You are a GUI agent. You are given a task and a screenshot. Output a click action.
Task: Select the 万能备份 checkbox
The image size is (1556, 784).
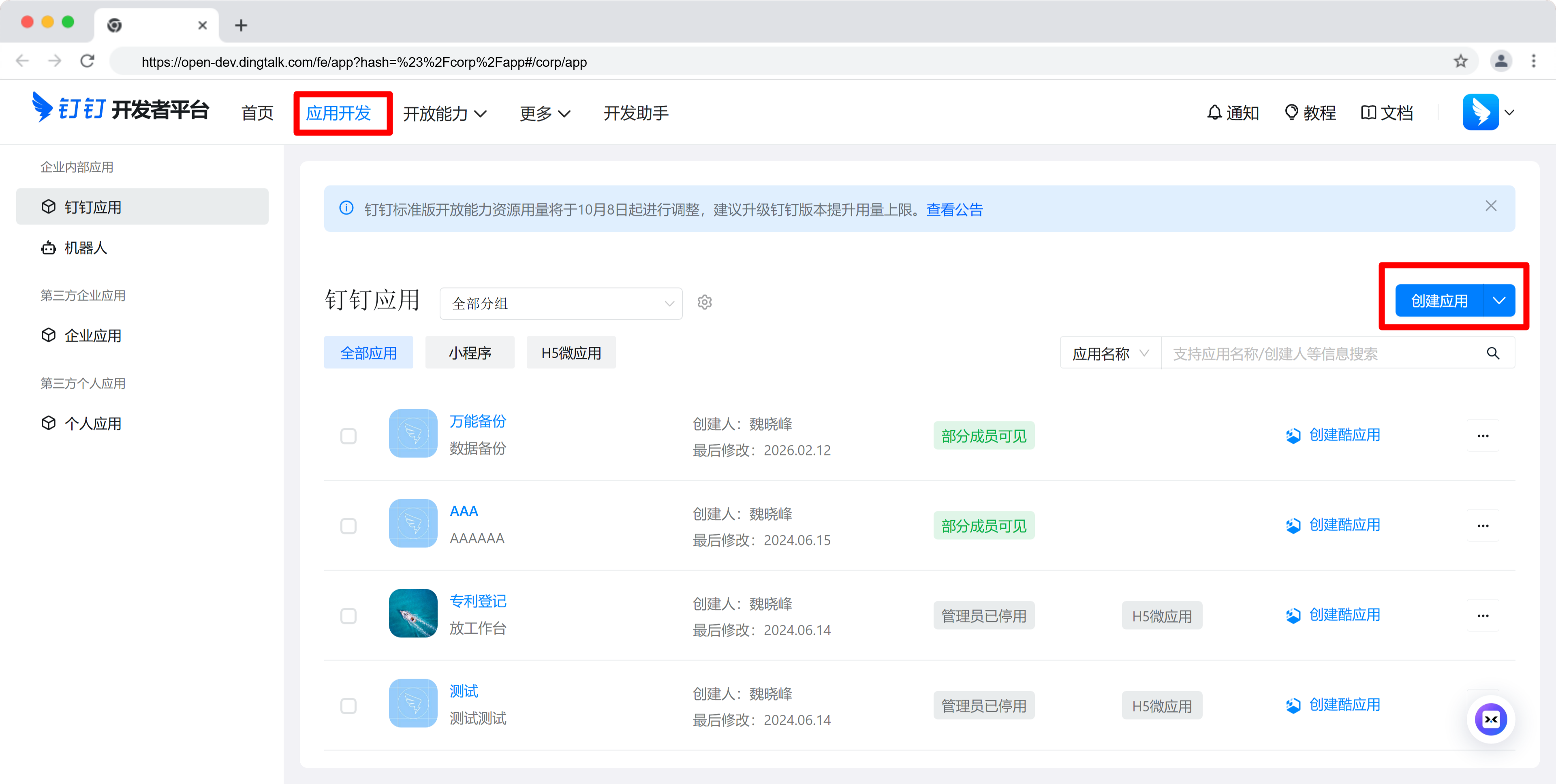click(348, 436)
